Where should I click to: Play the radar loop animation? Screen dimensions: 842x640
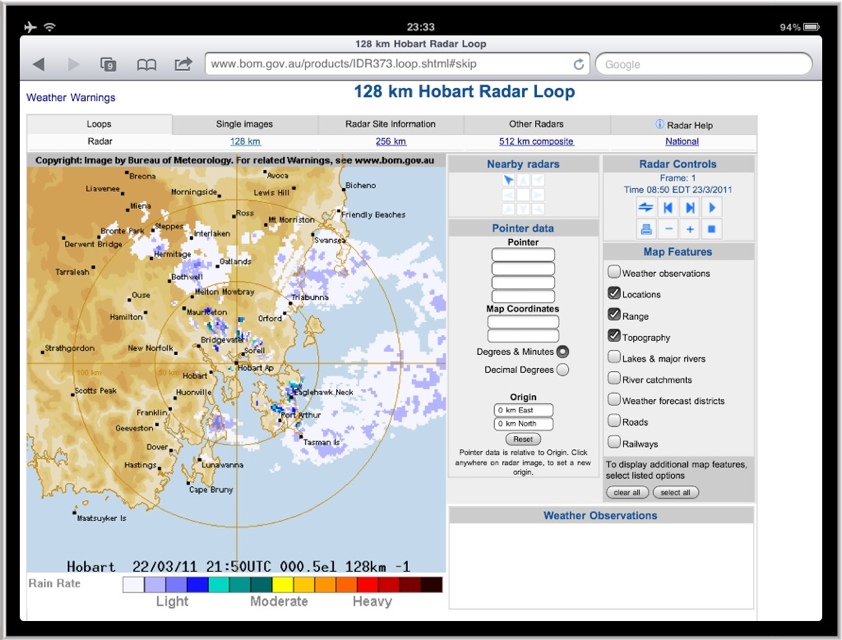(711, 207)
